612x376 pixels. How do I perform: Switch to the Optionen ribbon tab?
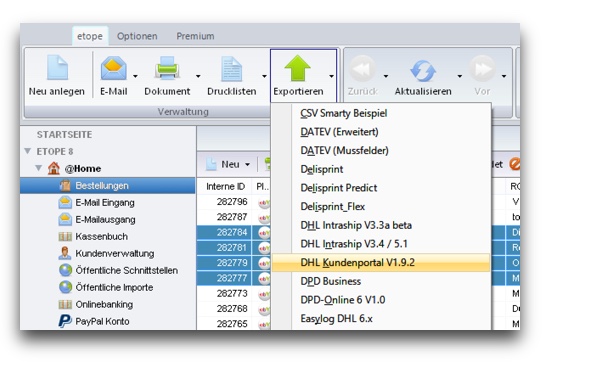[137, 36]
